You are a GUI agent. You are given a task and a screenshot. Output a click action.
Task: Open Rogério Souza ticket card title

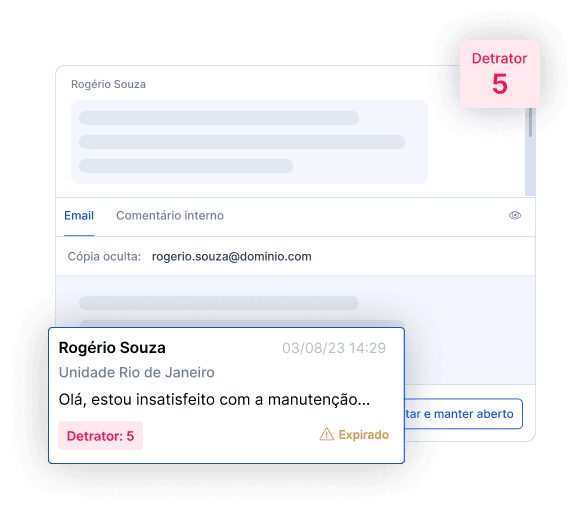tap(112, 348)
